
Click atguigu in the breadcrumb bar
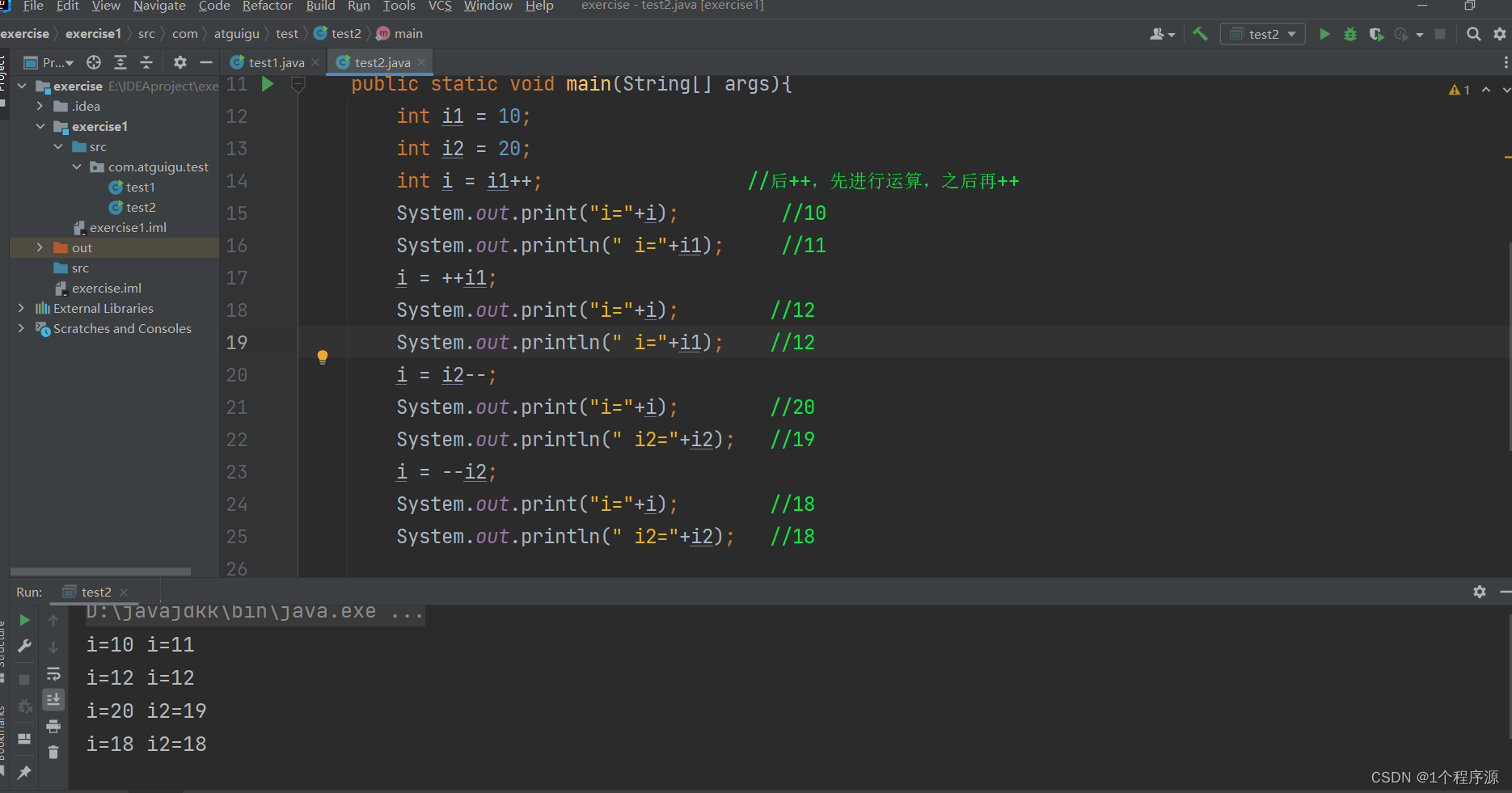coord(237,34)
